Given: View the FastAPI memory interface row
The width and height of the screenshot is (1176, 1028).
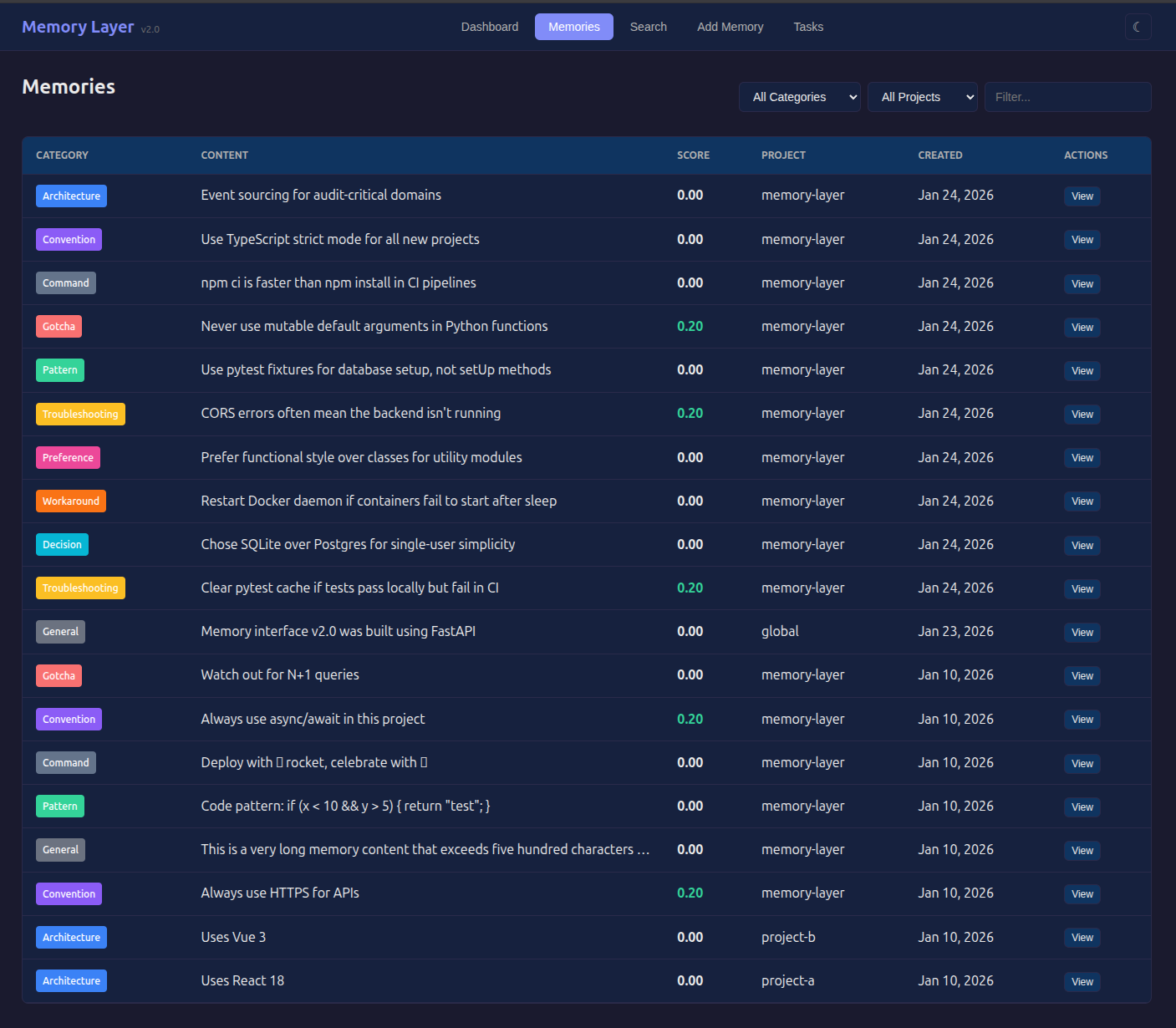Looking at the screenshot, I should click(x=1082, y=633).
